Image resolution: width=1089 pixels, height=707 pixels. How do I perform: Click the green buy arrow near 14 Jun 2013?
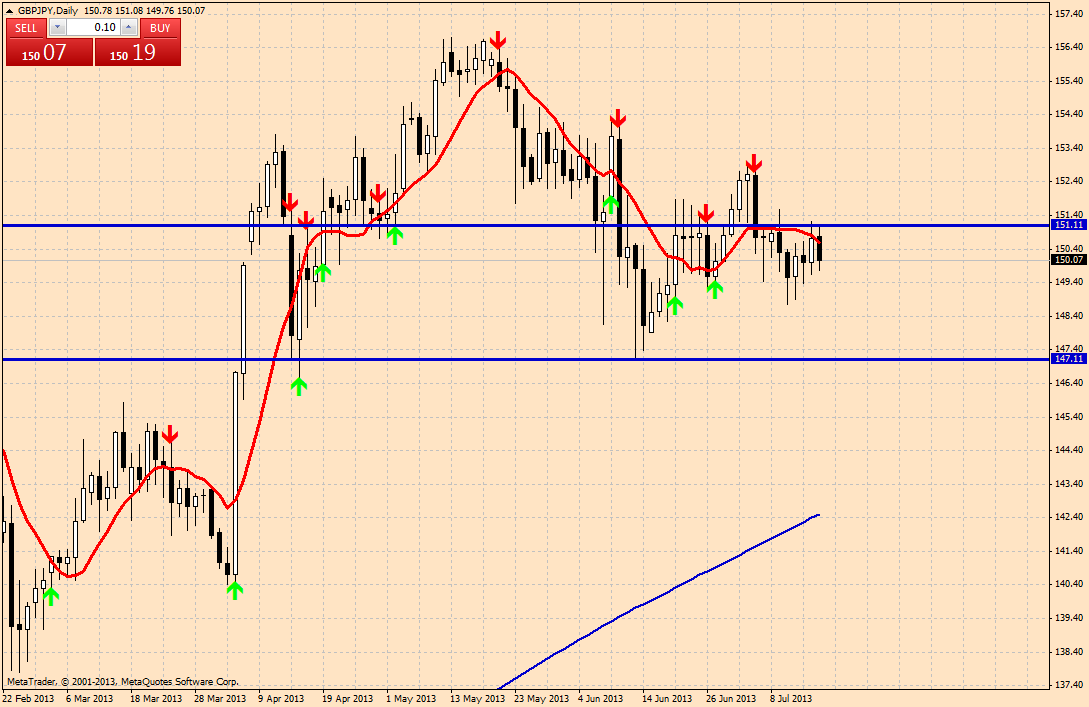coord(674,306)
